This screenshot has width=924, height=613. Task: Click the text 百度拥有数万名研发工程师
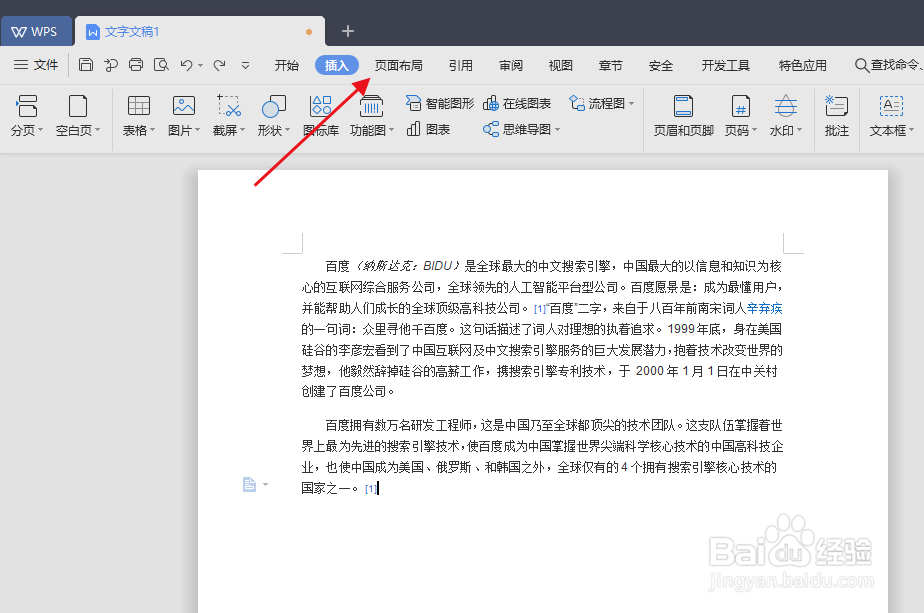coord(398,425)
